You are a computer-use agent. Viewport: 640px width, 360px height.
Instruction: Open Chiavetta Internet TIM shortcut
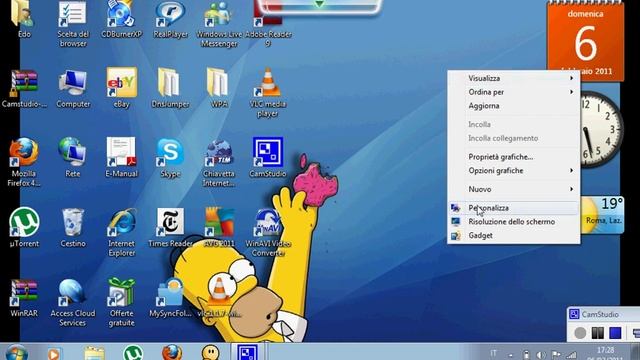[219, 162]
